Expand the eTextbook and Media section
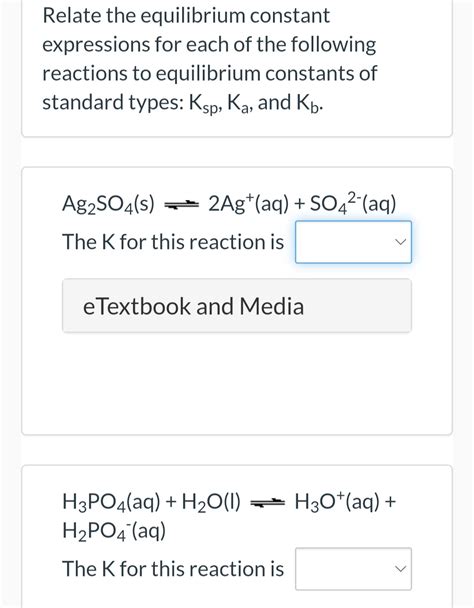 click(x=237, y=306)
